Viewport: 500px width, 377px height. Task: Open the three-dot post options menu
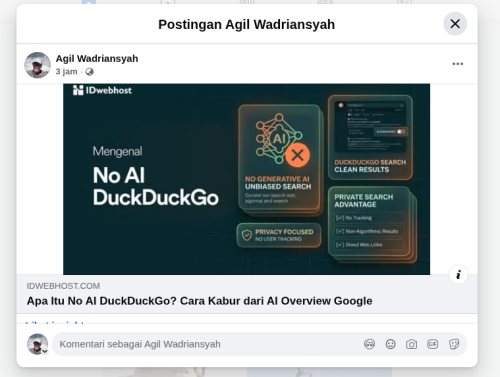pyautogui.click(x=458, y=64)
